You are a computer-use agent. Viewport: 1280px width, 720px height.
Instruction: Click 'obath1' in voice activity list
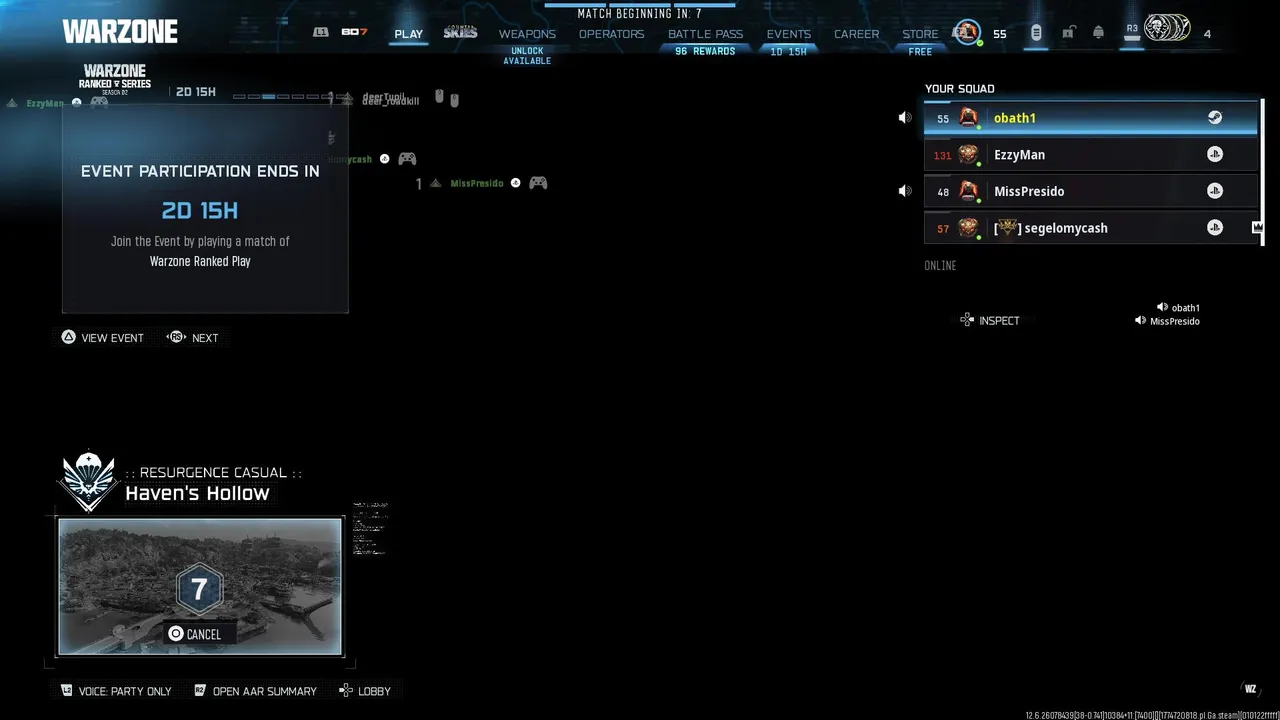1185,308
